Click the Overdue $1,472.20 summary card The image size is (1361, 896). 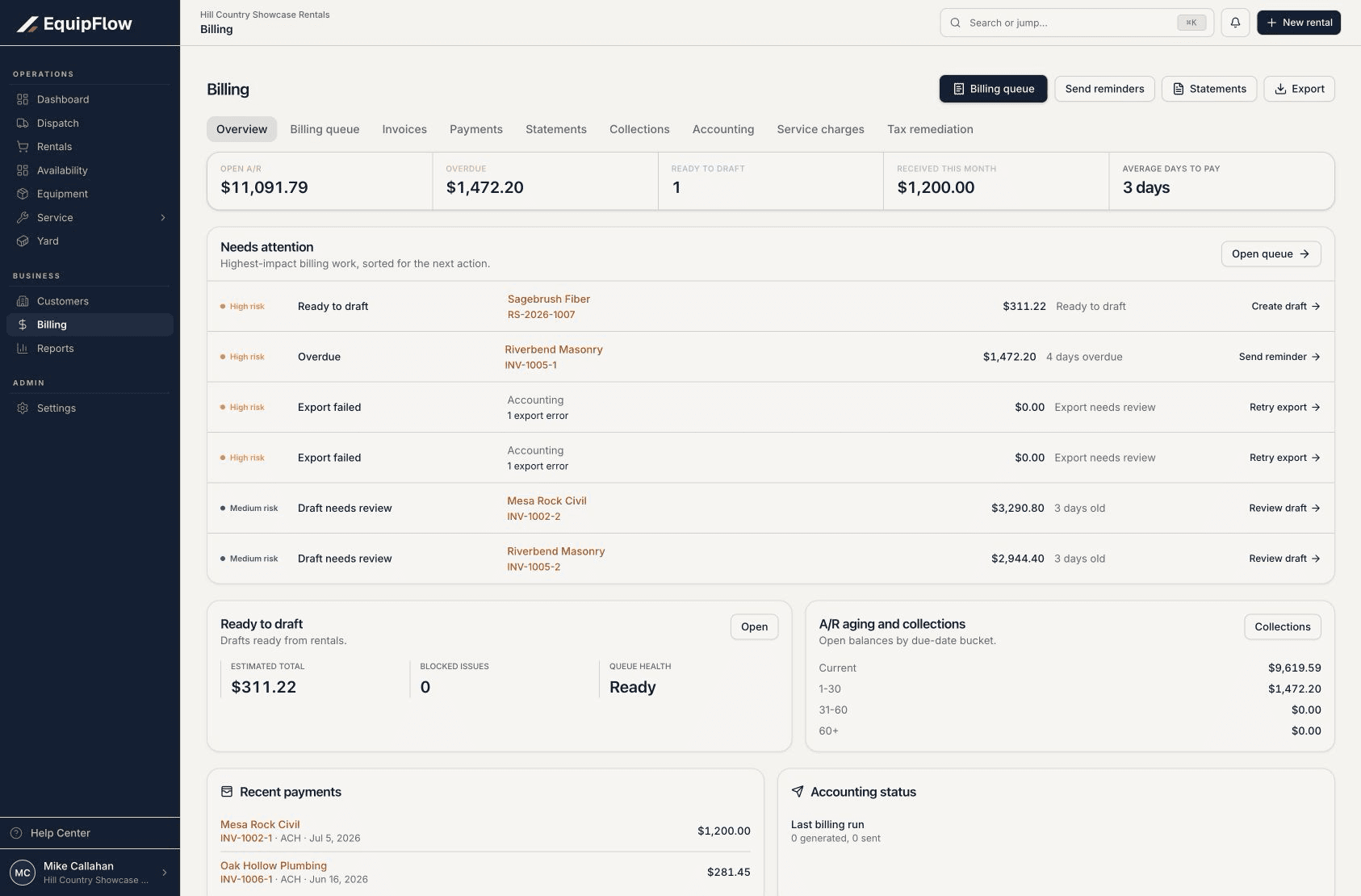(546, 181)
